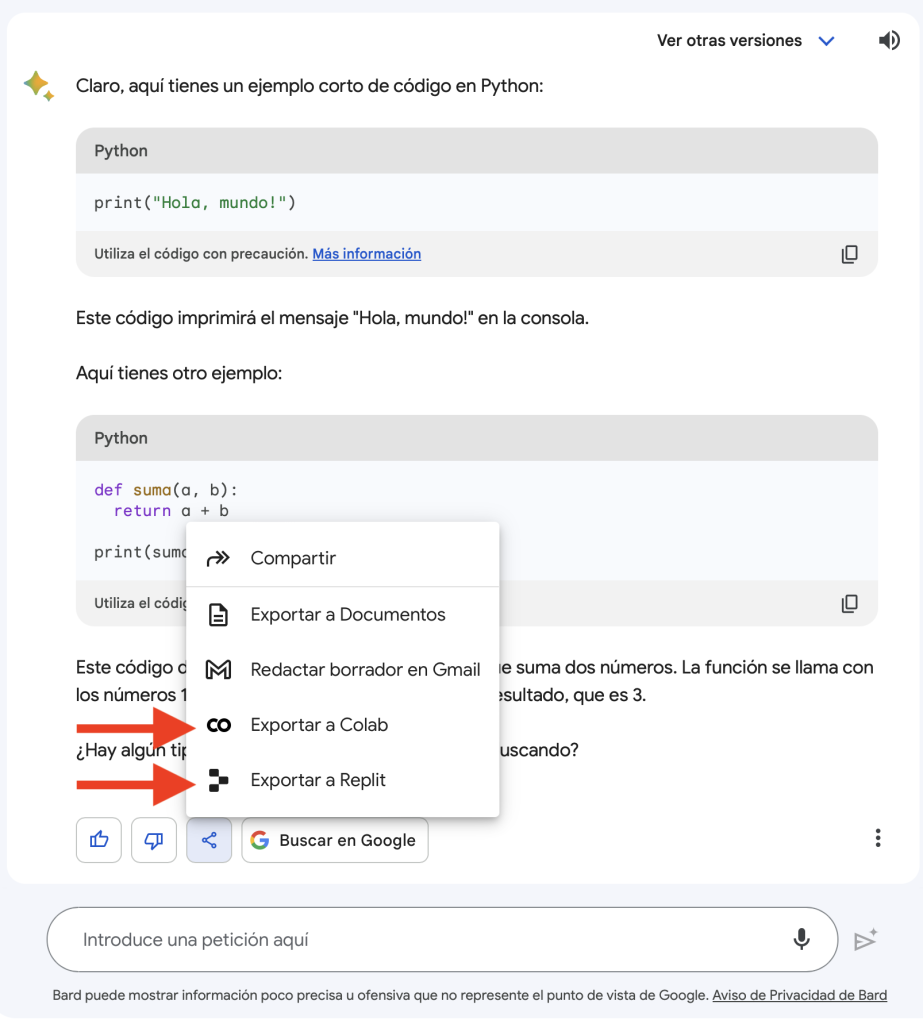The height and width of the screenshot is (1024, 923).
Task: Click the microphone voice input icon
Action: [801, 939]
